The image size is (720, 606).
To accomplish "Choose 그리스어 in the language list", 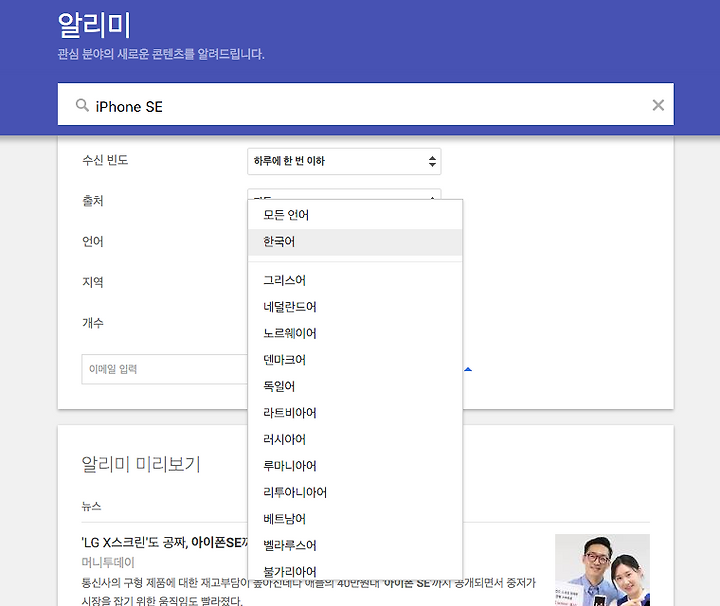I will [355, 280].
